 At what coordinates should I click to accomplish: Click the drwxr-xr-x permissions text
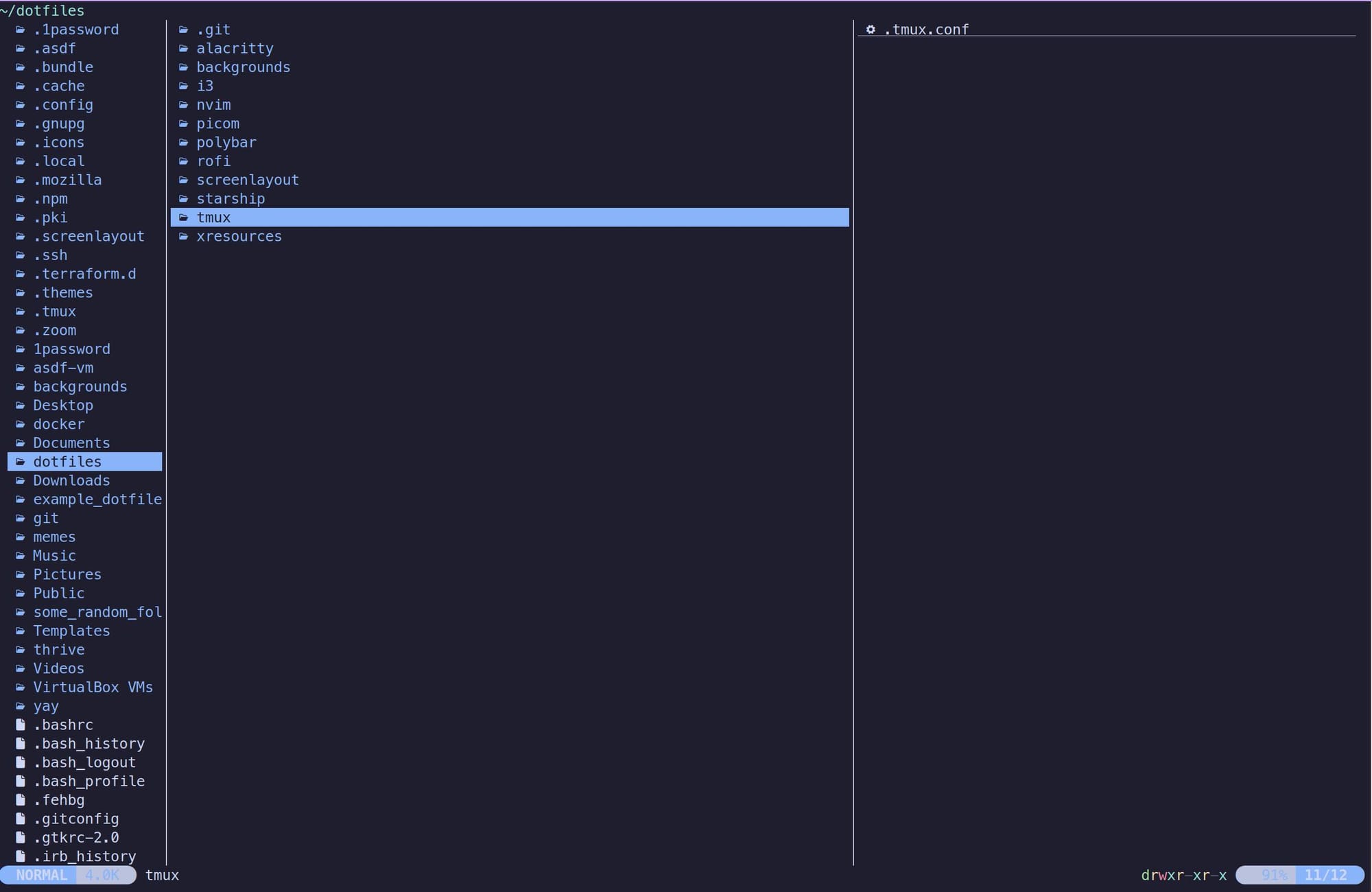[1183, 876]
